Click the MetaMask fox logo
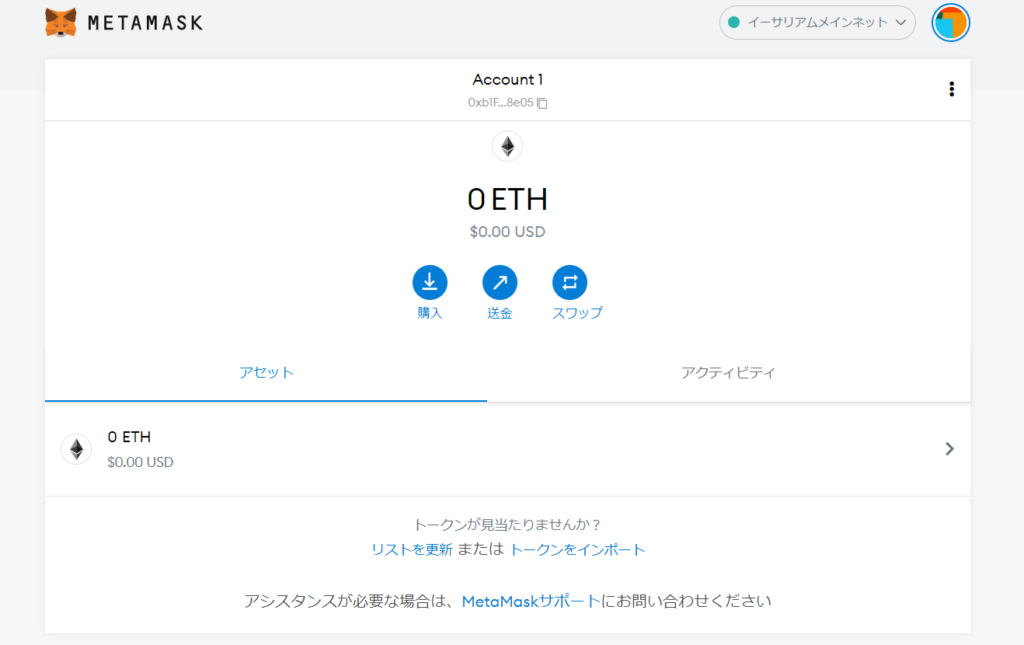 61,23
